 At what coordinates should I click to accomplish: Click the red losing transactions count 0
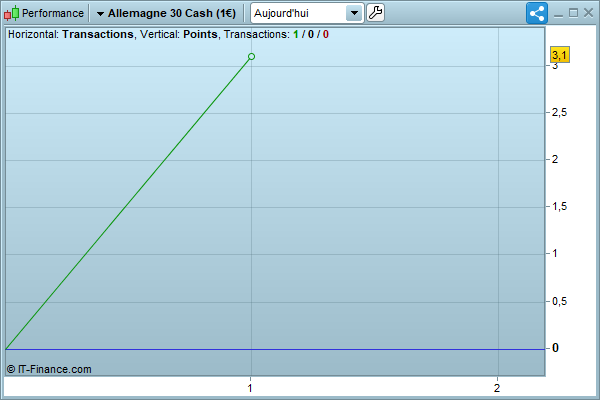326,34
